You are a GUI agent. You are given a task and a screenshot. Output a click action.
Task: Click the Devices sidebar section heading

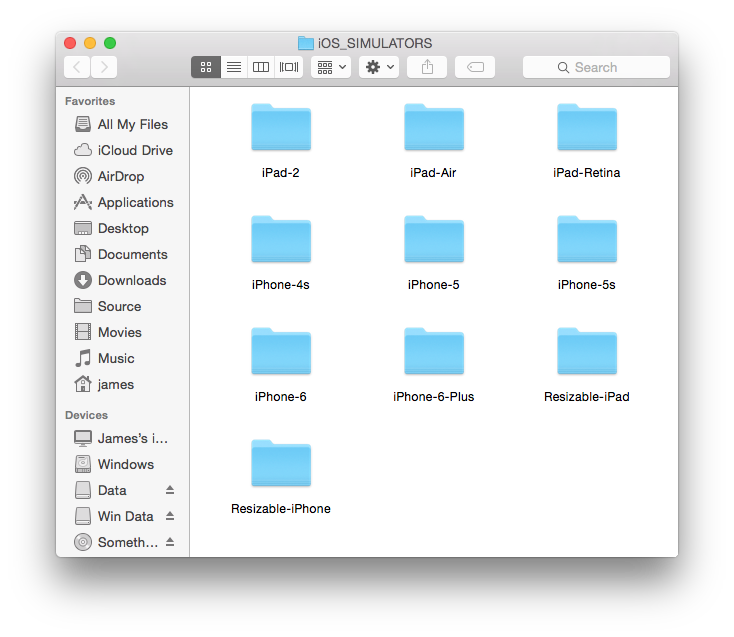87,415
